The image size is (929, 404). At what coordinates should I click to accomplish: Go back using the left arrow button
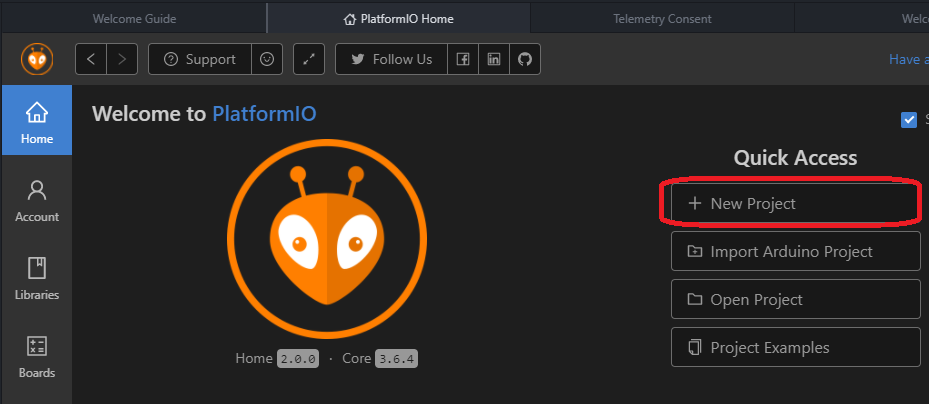pyautogui.click(x=91, y=59)
